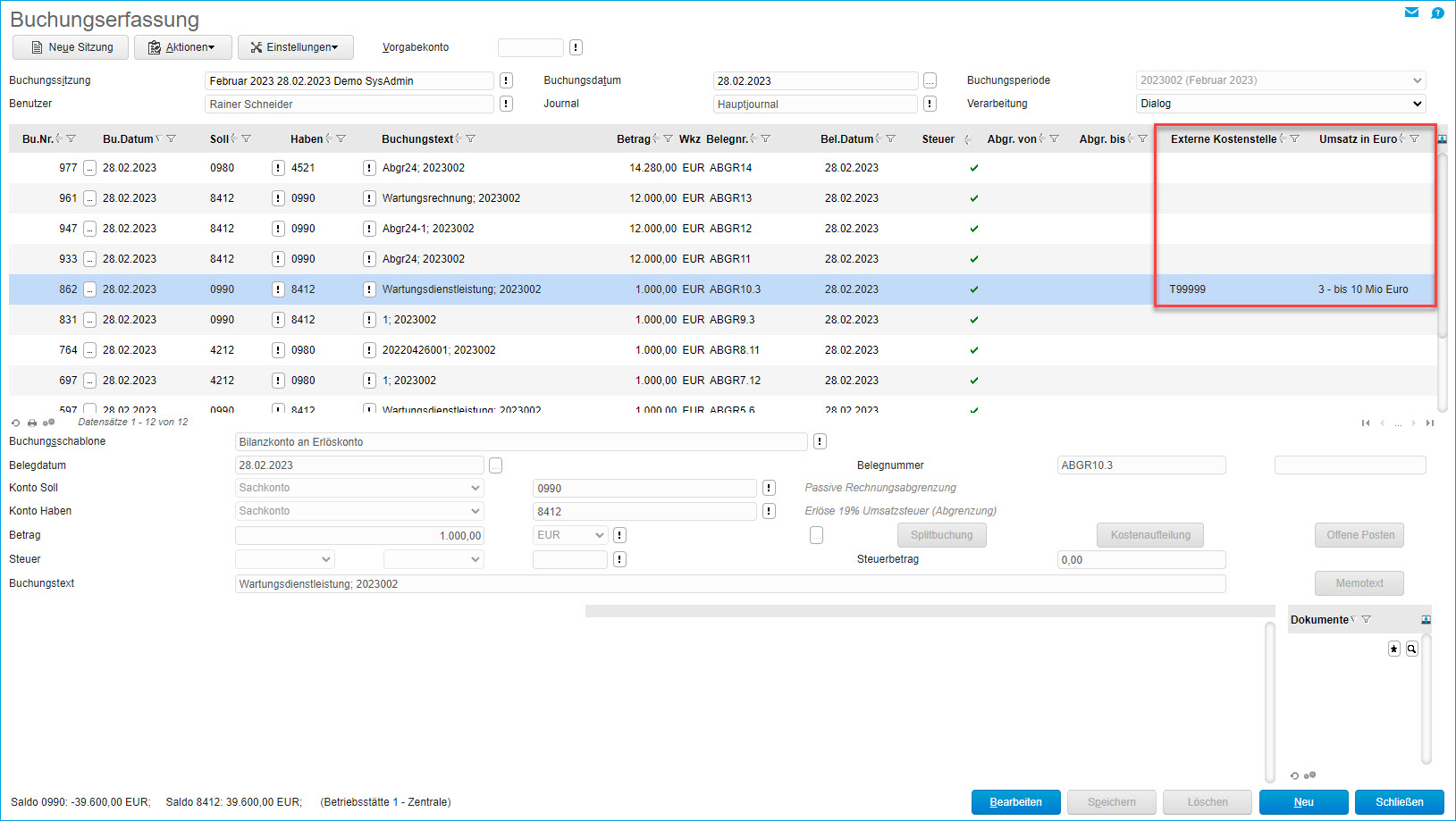
Task: Filter the Bel.Datum column
Action: click(890, 138)
